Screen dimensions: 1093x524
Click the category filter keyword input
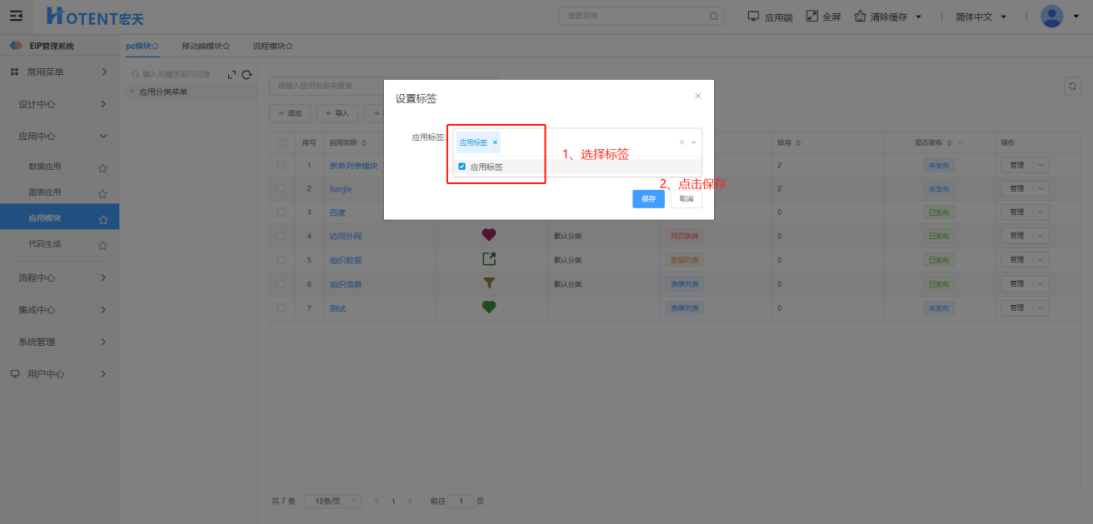pyautogui.click(x=176, y=74)
